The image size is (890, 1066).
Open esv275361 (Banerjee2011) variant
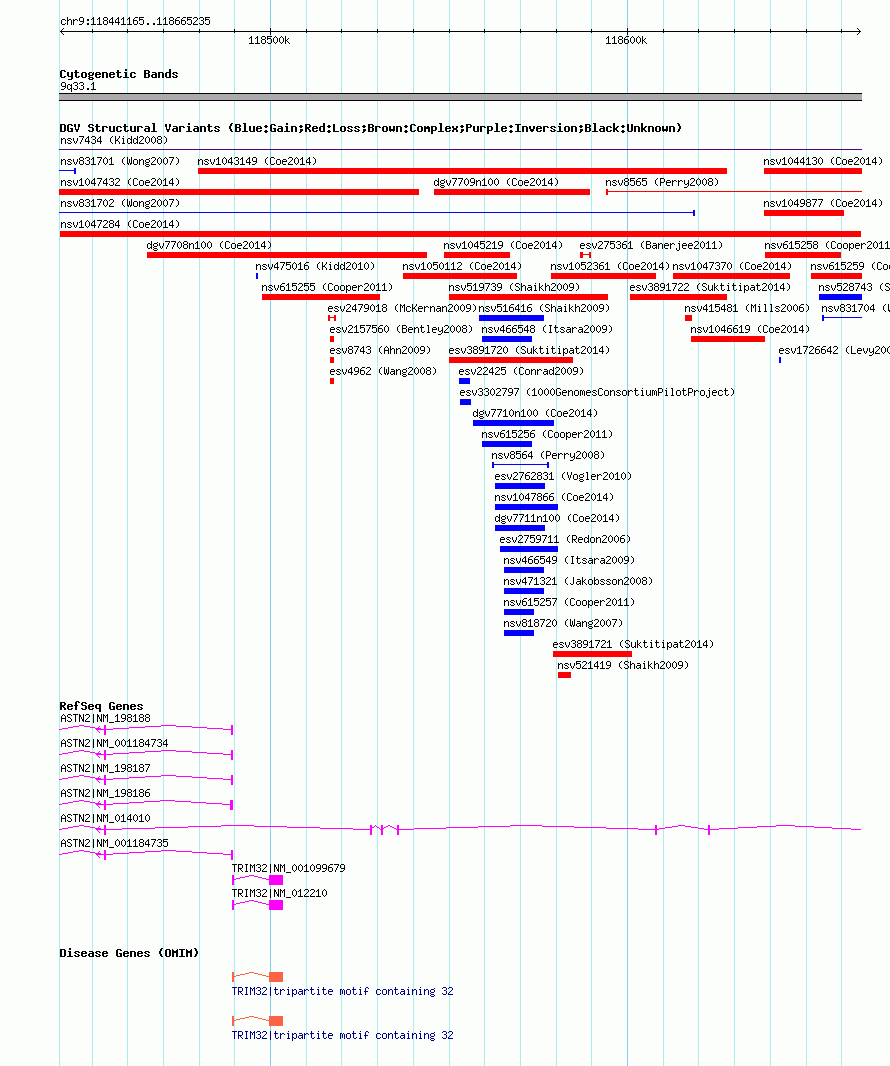pos(651,245)
